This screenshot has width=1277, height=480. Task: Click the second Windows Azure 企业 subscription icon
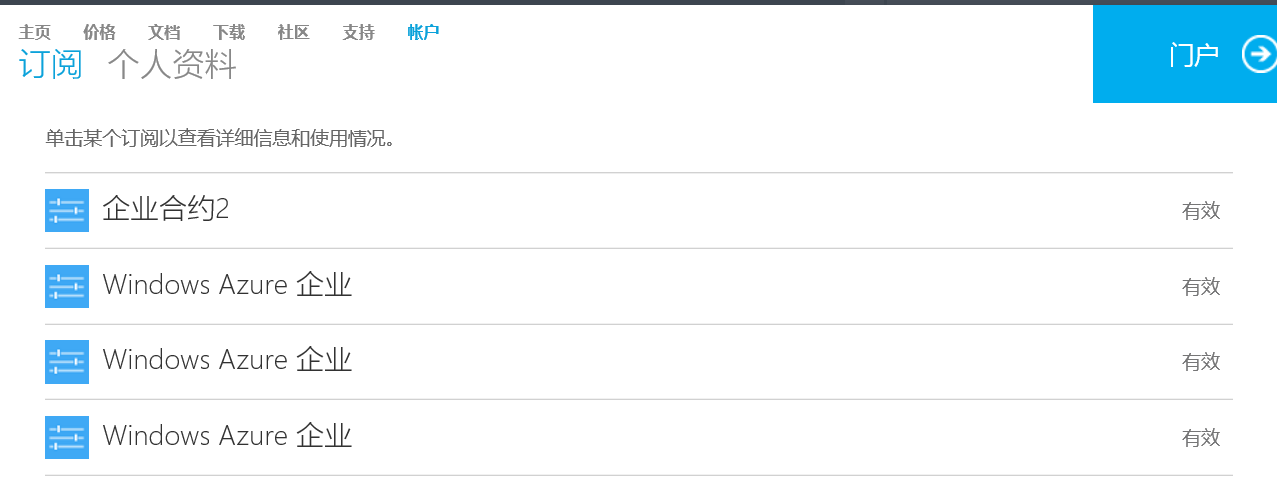pyautogui.click(x=67, y=361)
